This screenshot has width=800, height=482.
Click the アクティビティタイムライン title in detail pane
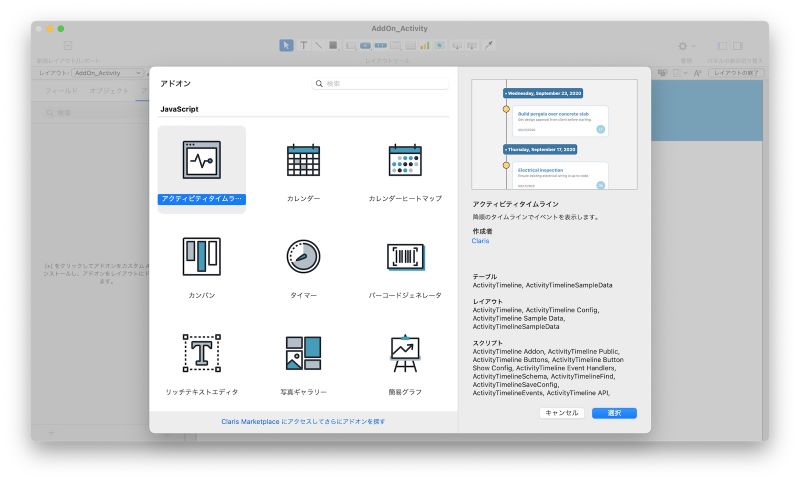coord(515,204)
